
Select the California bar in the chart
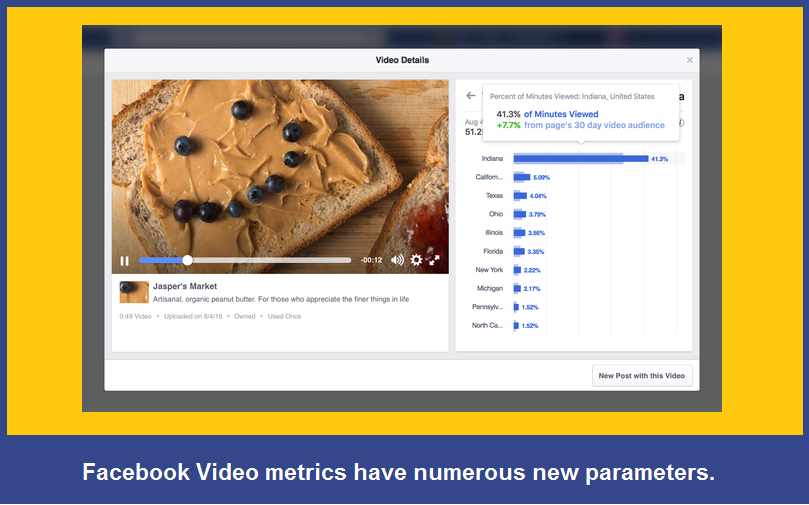point(521,177)
